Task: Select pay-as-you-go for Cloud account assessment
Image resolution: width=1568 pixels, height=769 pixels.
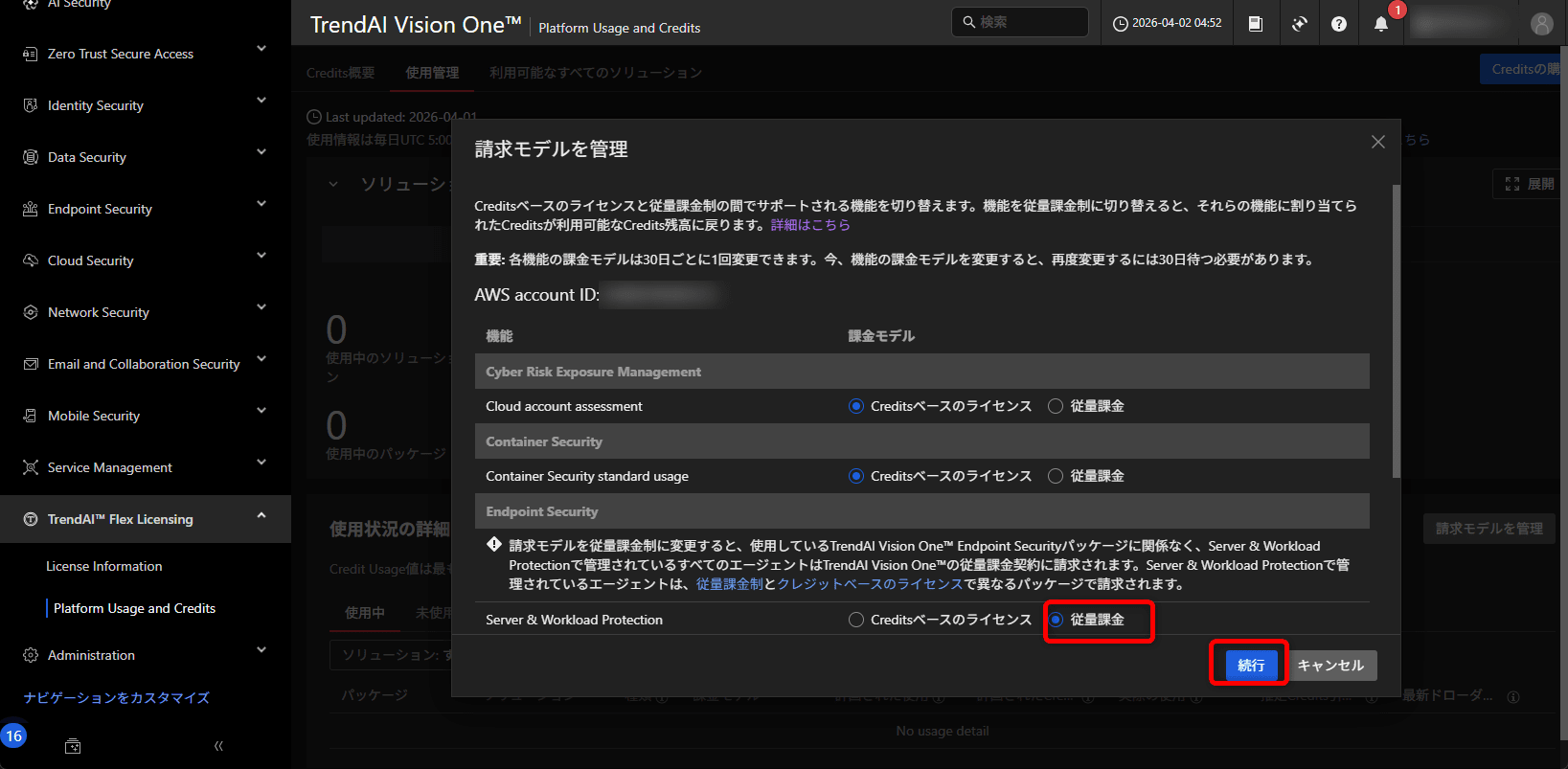Action: click(x=1056, y=406)
